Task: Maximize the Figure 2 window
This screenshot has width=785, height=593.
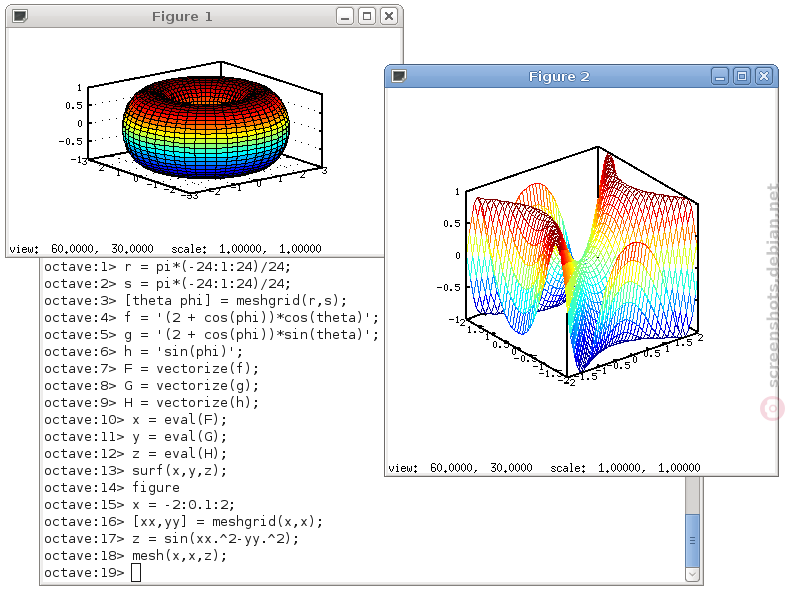Action: (x=742, y=77)
